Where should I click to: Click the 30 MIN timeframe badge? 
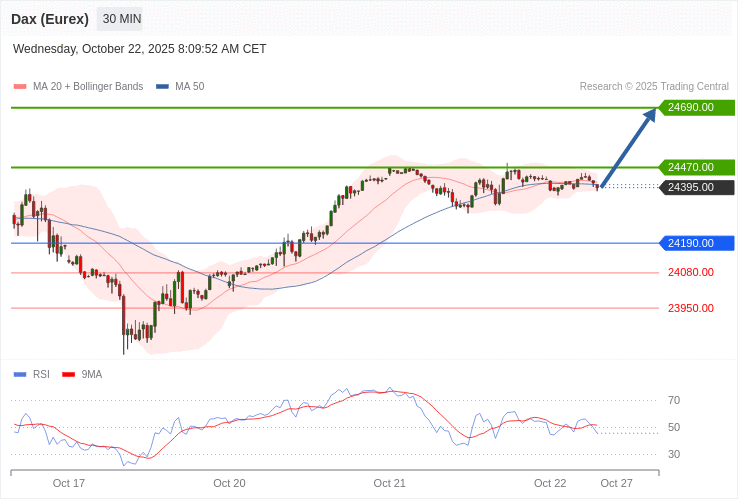coord(121,19)
